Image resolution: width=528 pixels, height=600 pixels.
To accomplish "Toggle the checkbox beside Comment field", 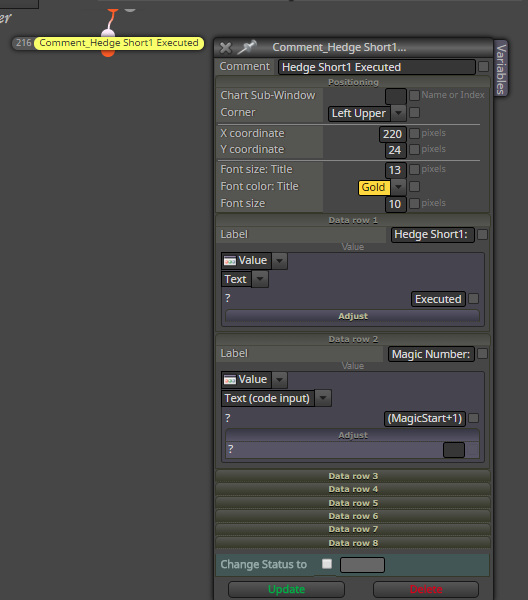I will pos(483,67).
